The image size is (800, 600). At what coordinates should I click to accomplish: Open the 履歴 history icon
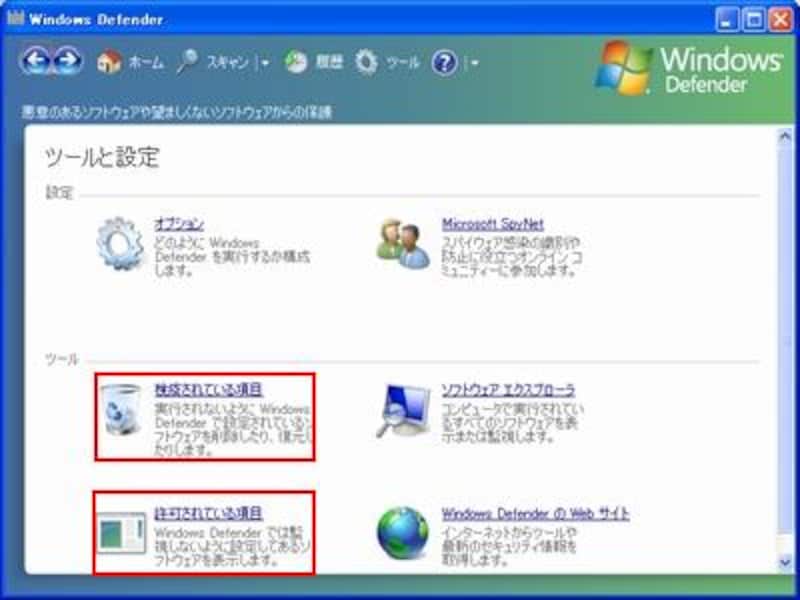point(296,62)
